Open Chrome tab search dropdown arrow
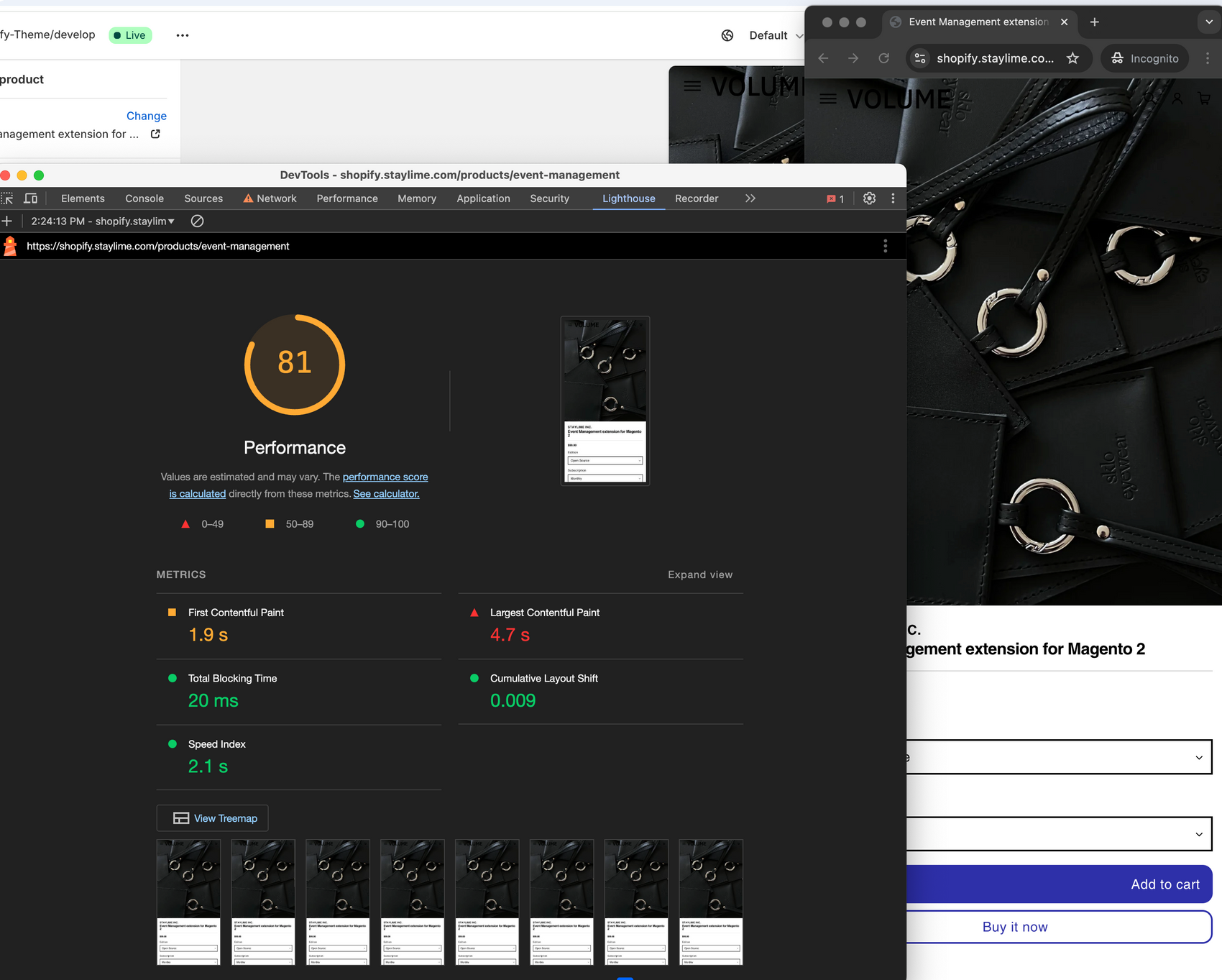The width and height of the screenshot is (1222, 980). 1208,22
